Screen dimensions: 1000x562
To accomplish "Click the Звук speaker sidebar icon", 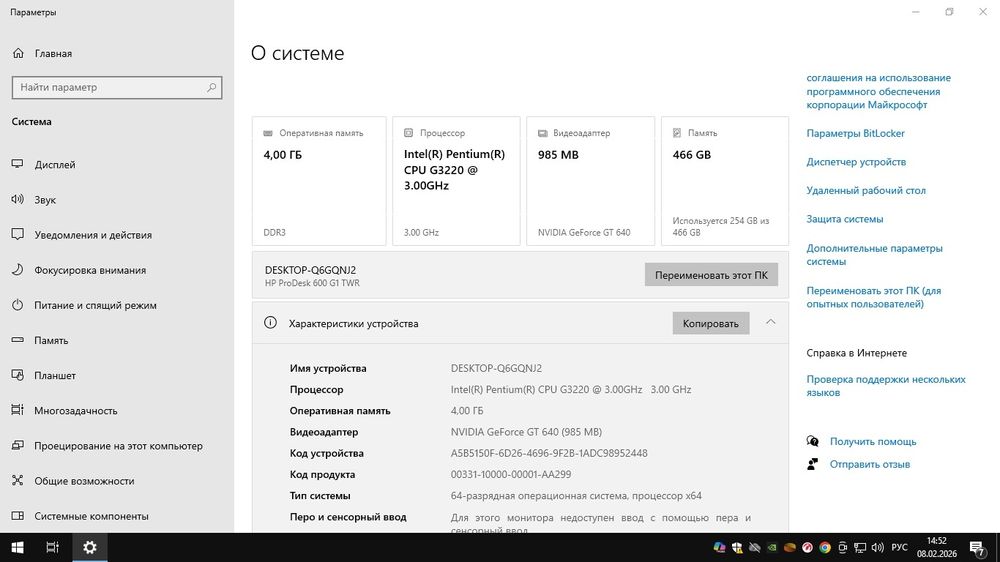I will tap(18, 200).
